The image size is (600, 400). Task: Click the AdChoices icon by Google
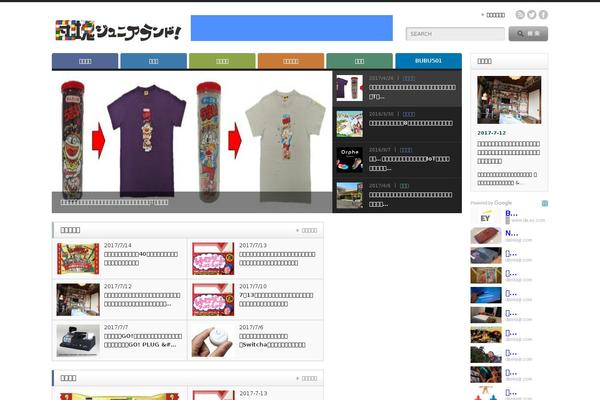tap(545, 203)
